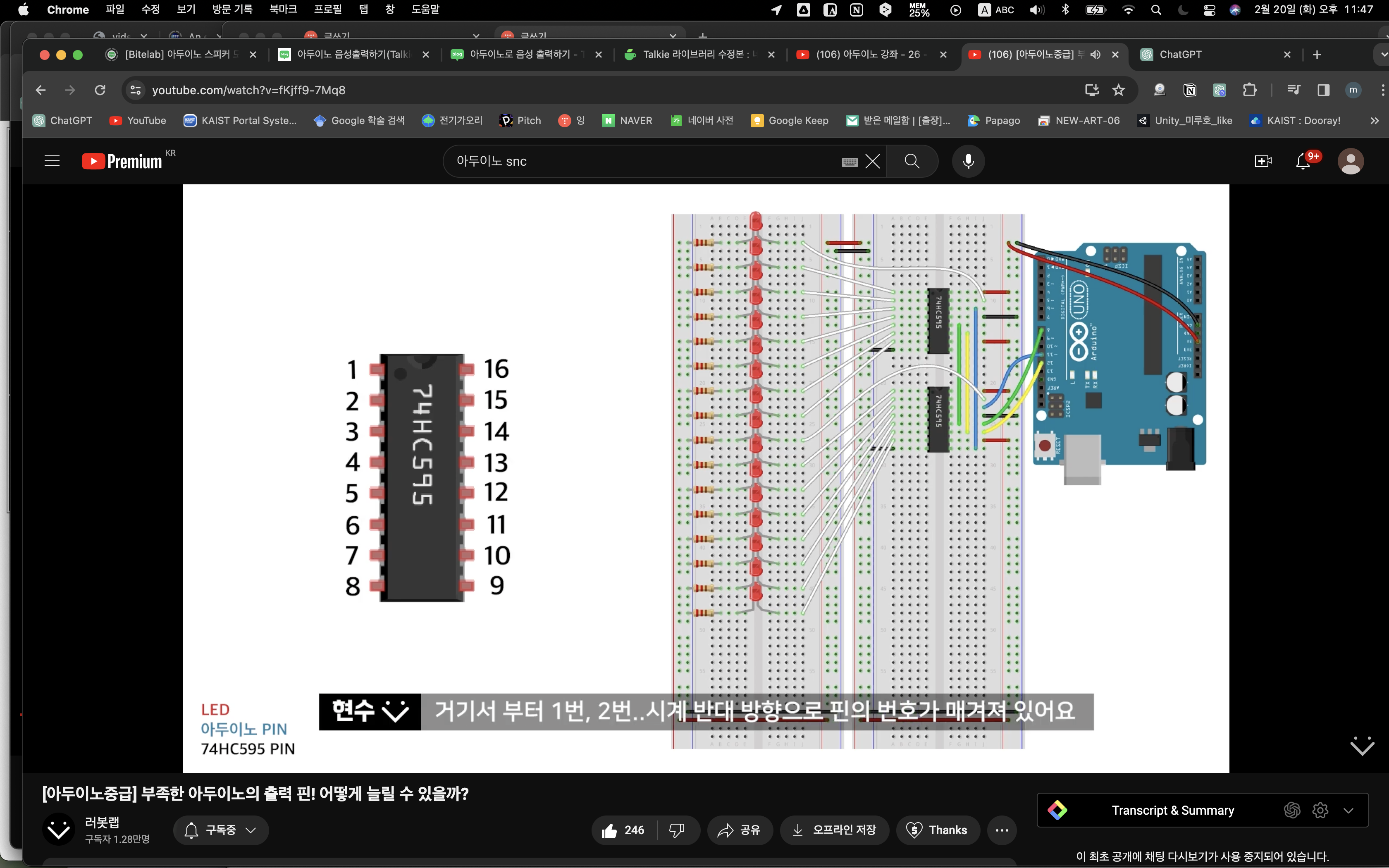Open the 북마크 menu in menu bar
Screen dimensions: 1389x868
pos(283,9)
